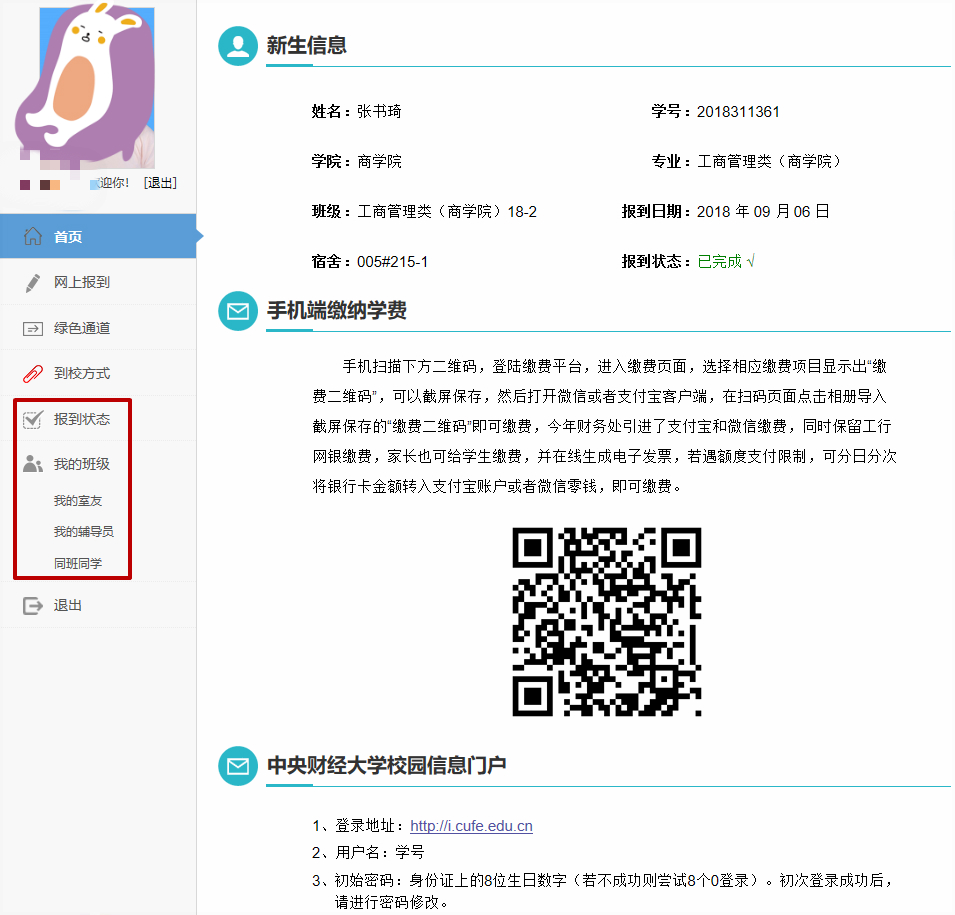
Task: Open the 首页 menu item
Action: (x=98, y=236)
